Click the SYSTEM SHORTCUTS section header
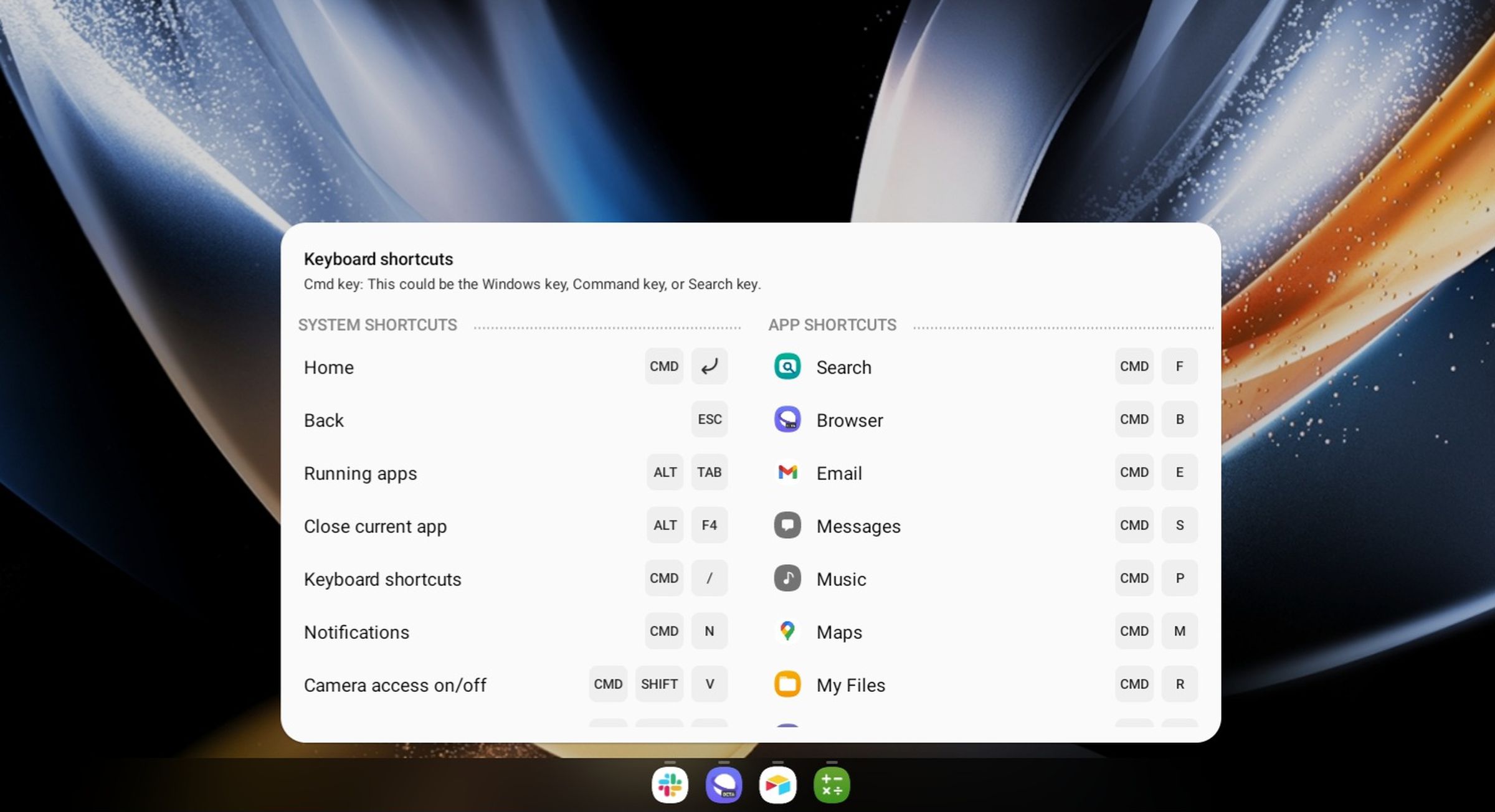This screenshot has width=1495, height=812. click(377, 325)
